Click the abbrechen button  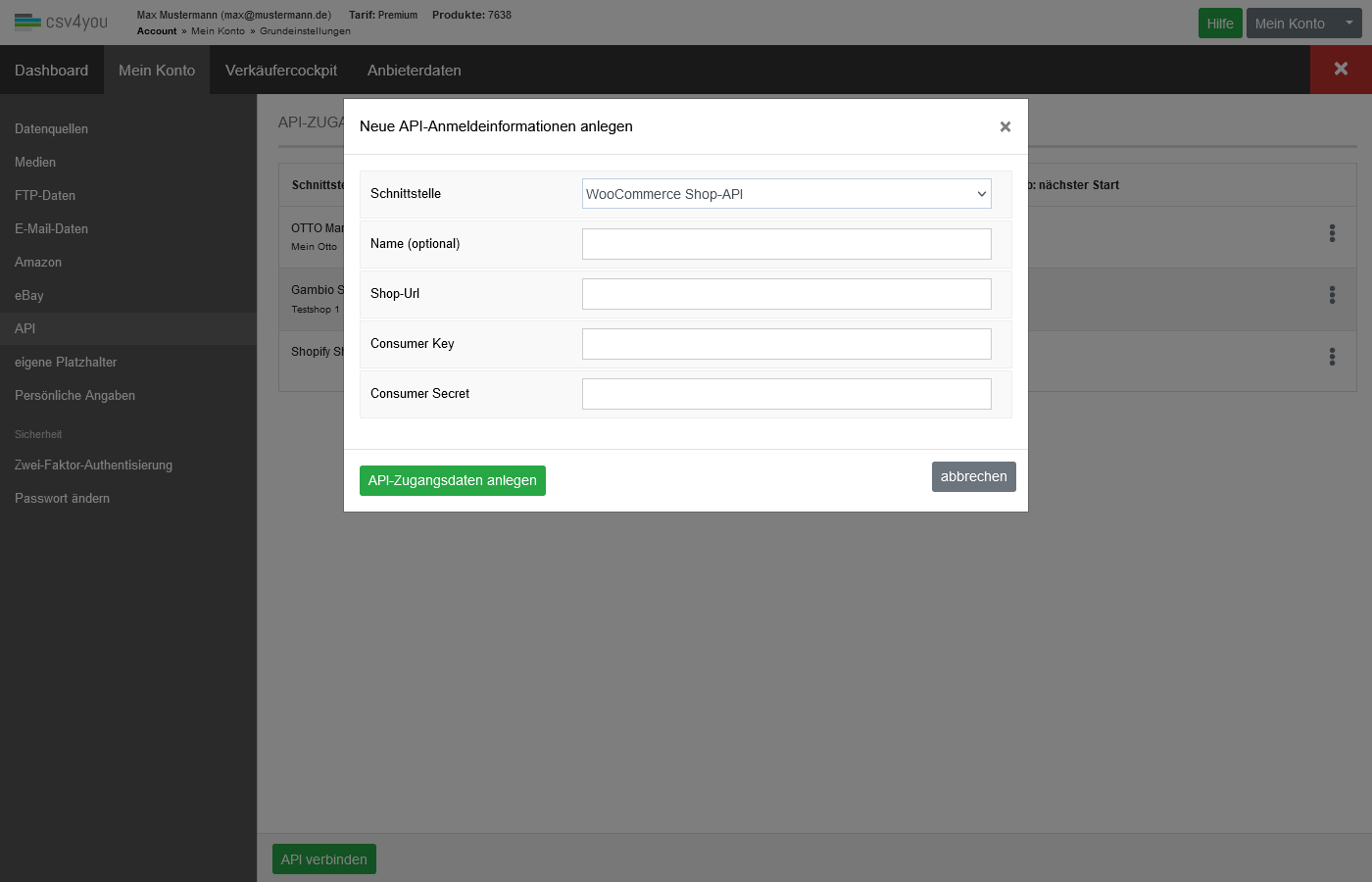coord(973,476)
